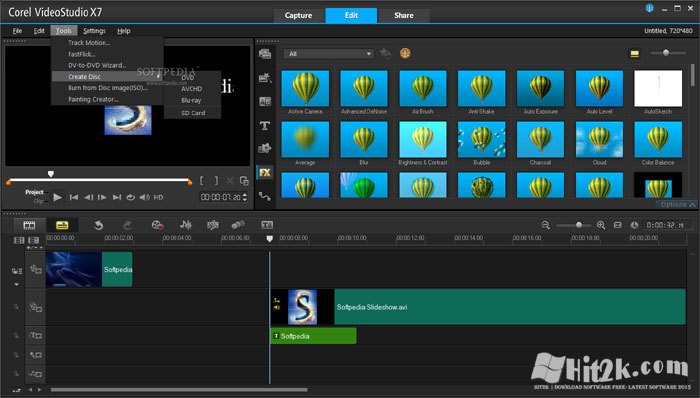Open the Sound Mixer icon

tap(186, 225)
